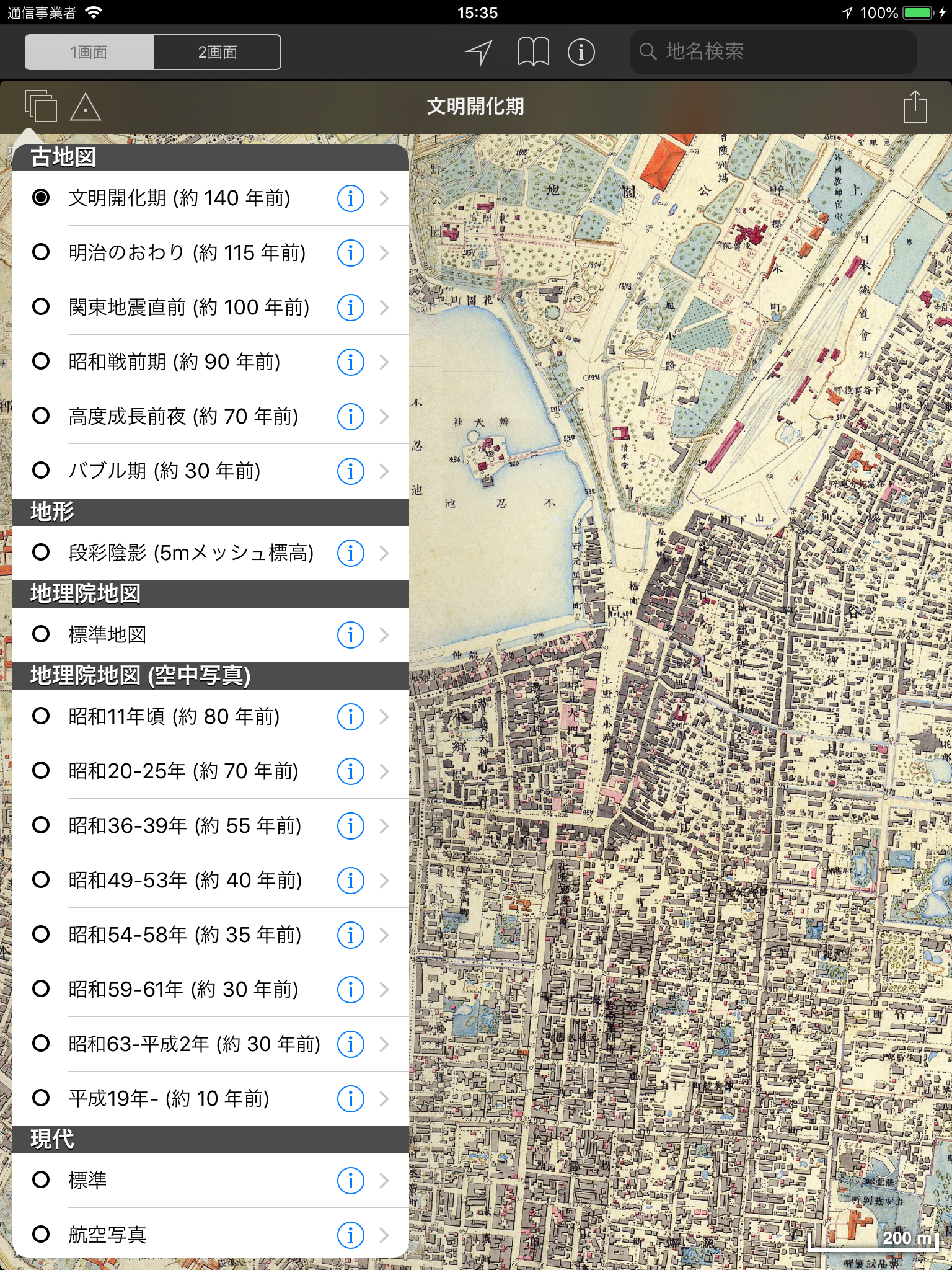952x1270 pixels.
Task: Show info for 昭和49-53年 aerial photo
Action: [351, 881]
